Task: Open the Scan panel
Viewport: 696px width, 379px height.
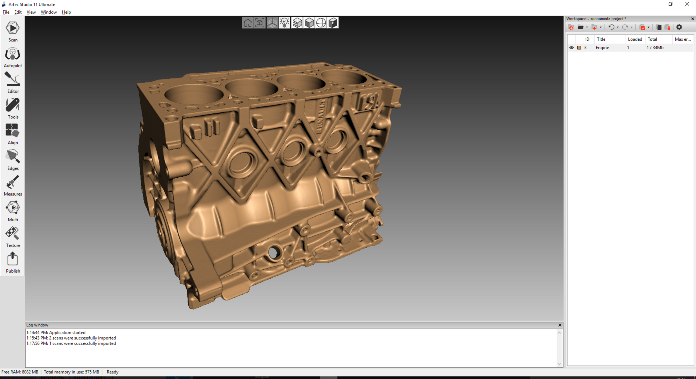Action: (12, 31)
